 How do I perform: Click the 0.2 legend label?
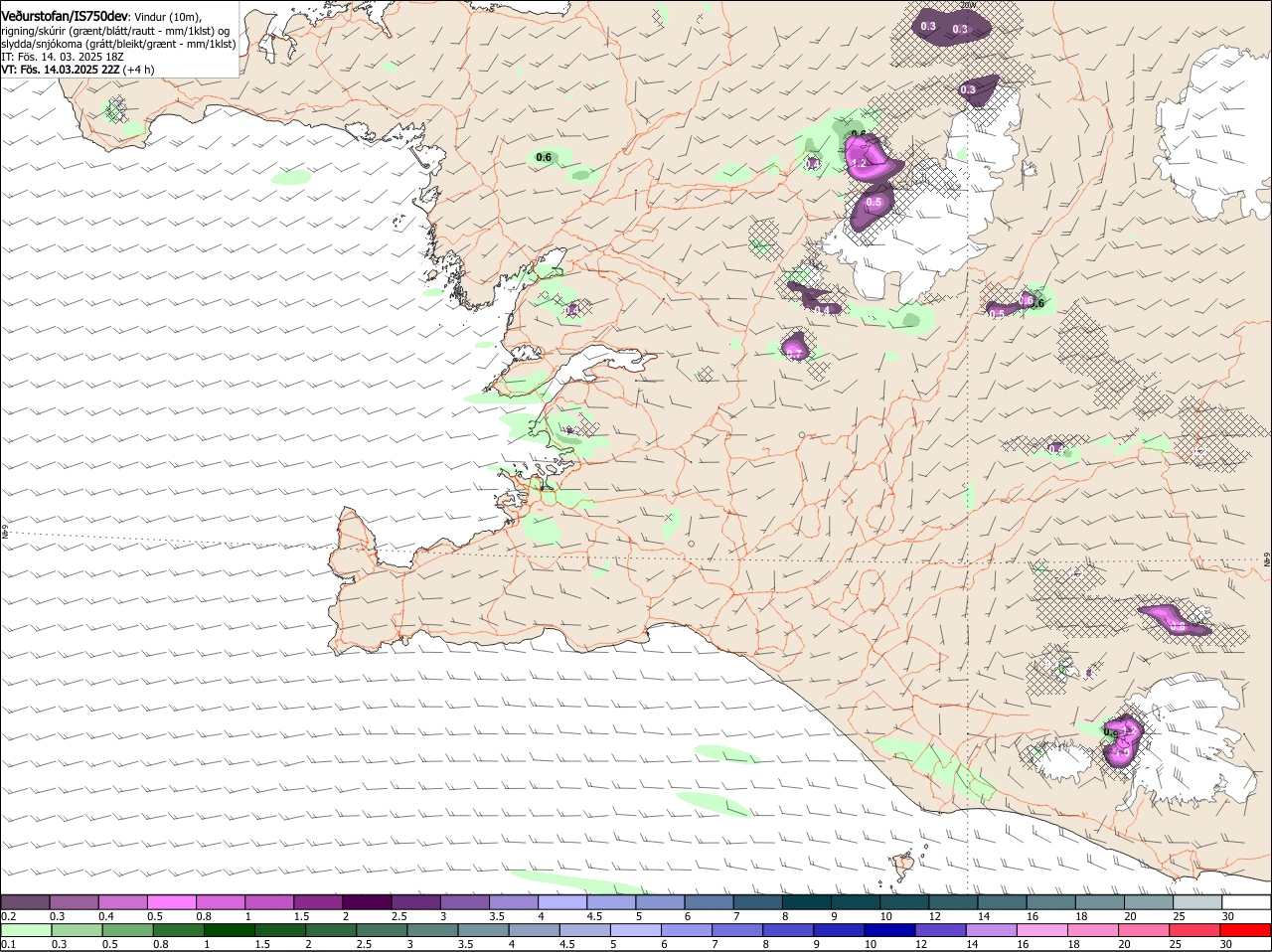point(8,916)
